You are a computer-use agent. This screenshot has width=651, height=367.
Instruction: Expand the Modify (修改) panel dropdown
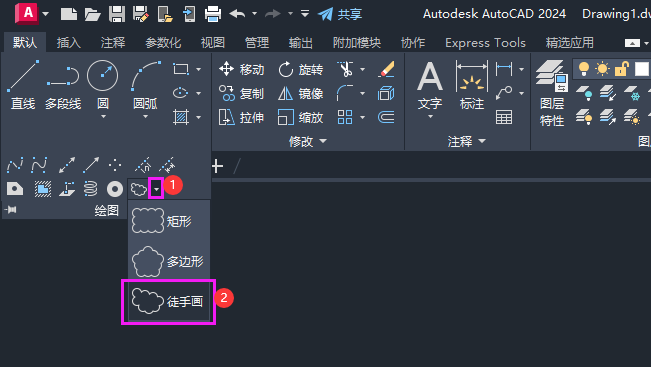click(x=308, y=142)
